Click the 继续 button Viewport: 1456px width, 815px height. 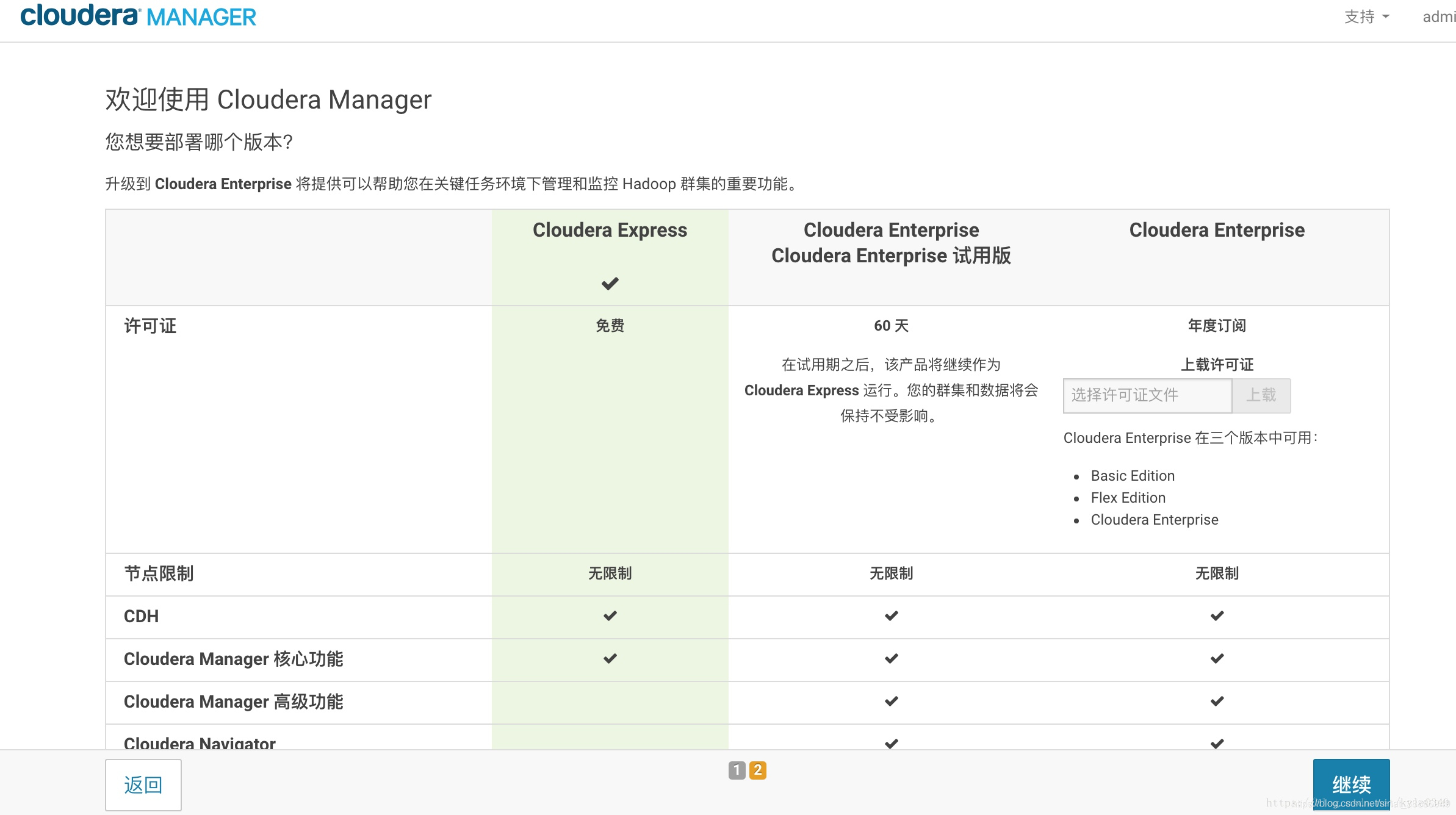(1351, 784)
